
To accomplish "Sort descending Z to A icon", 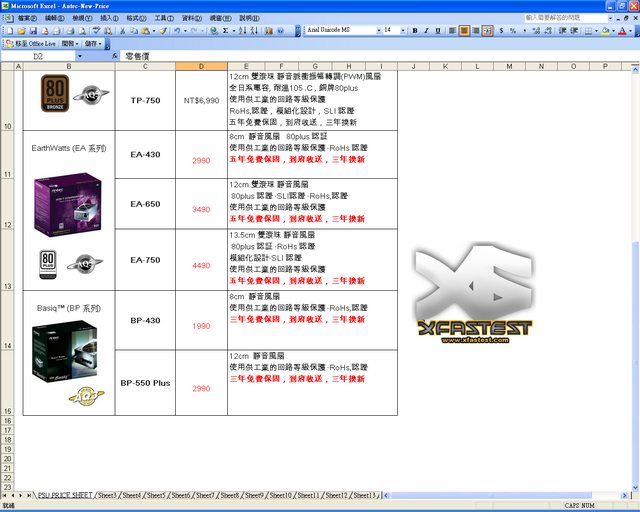I will pyautogui.click(x=254, y=31).
